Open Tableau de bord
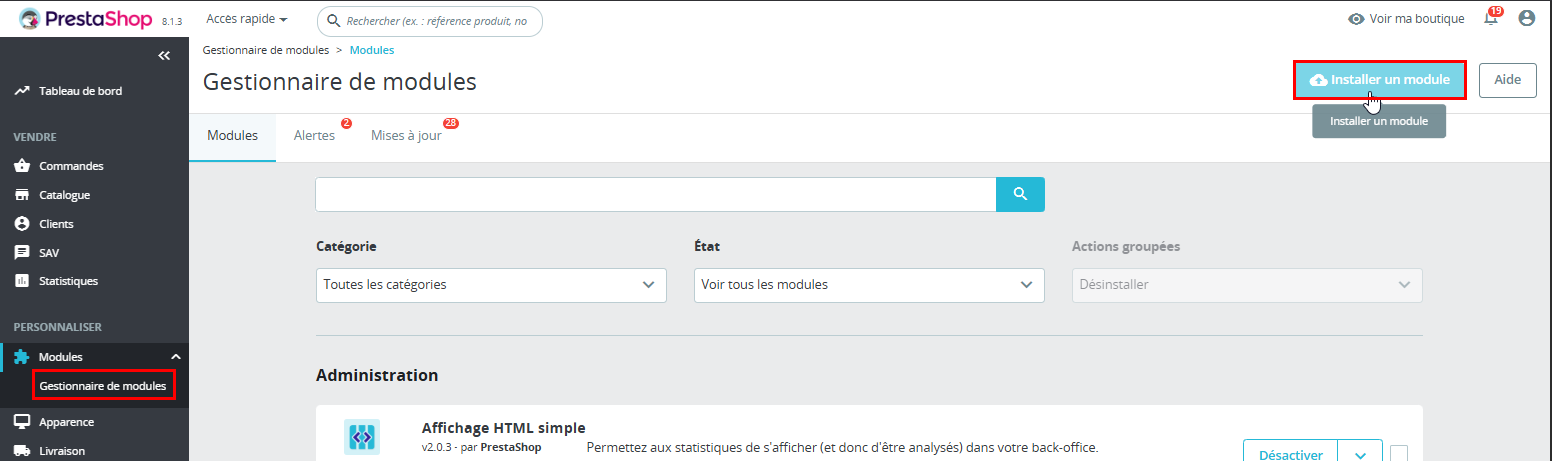 (x=80, y=91)
